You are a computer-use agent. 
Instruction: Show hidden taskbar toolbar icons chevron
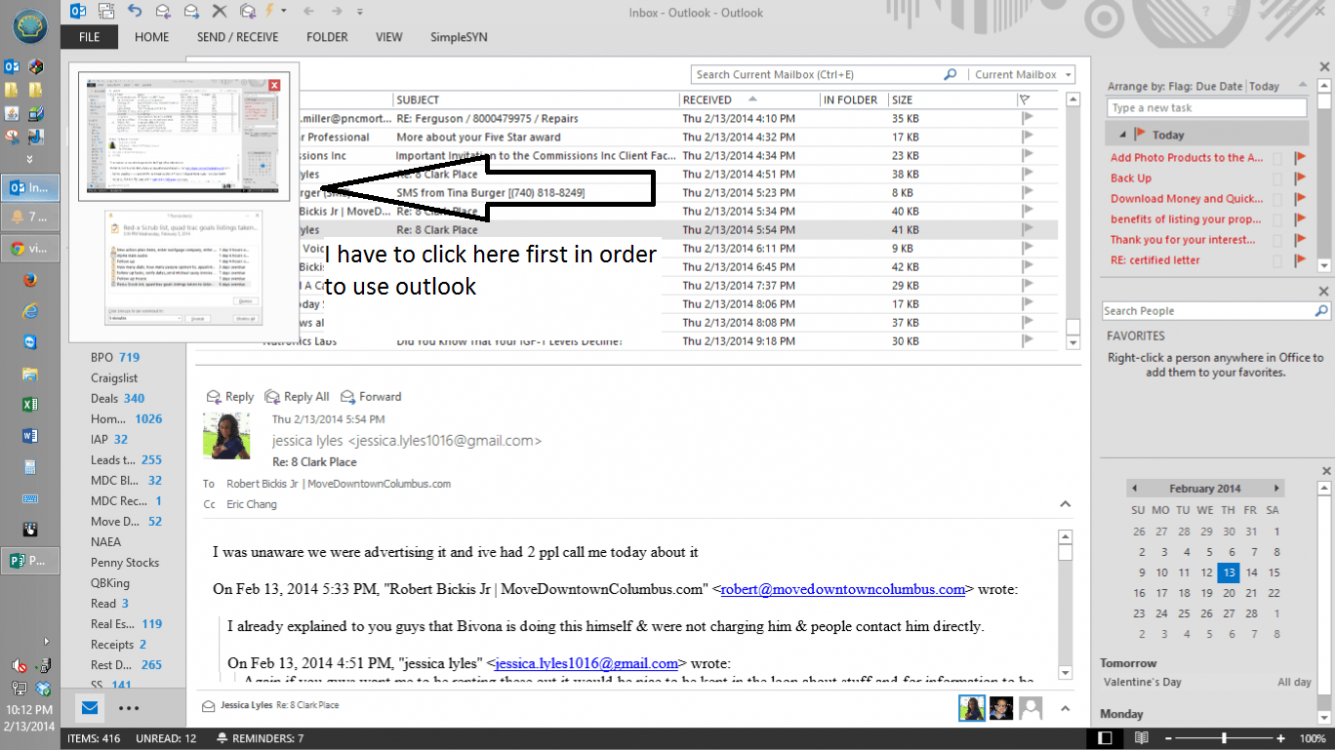[30, 158]
